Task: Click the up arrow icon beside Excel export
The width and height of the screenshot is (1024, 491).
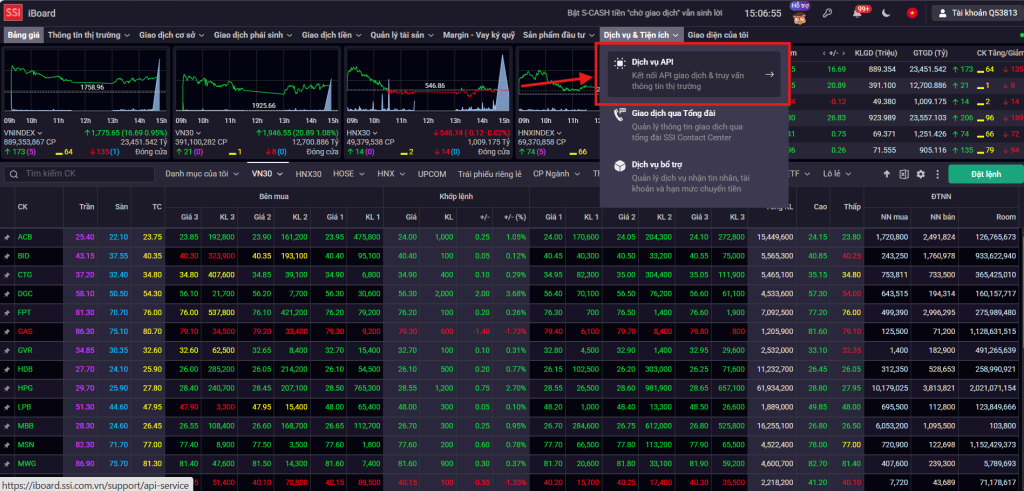Action: 886,174
